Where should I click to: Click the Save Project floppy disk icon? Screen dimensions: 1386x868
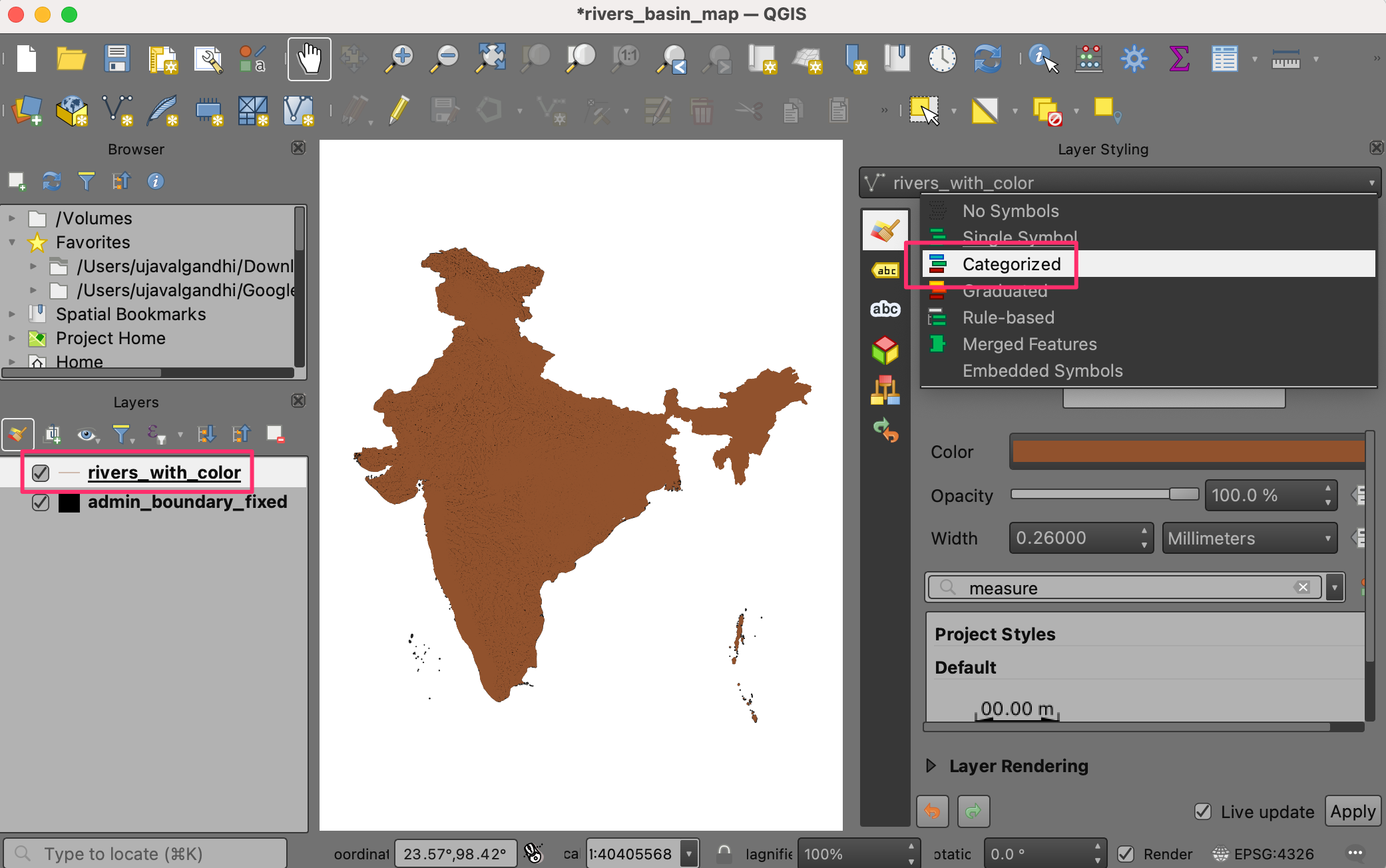pos(116,59)
